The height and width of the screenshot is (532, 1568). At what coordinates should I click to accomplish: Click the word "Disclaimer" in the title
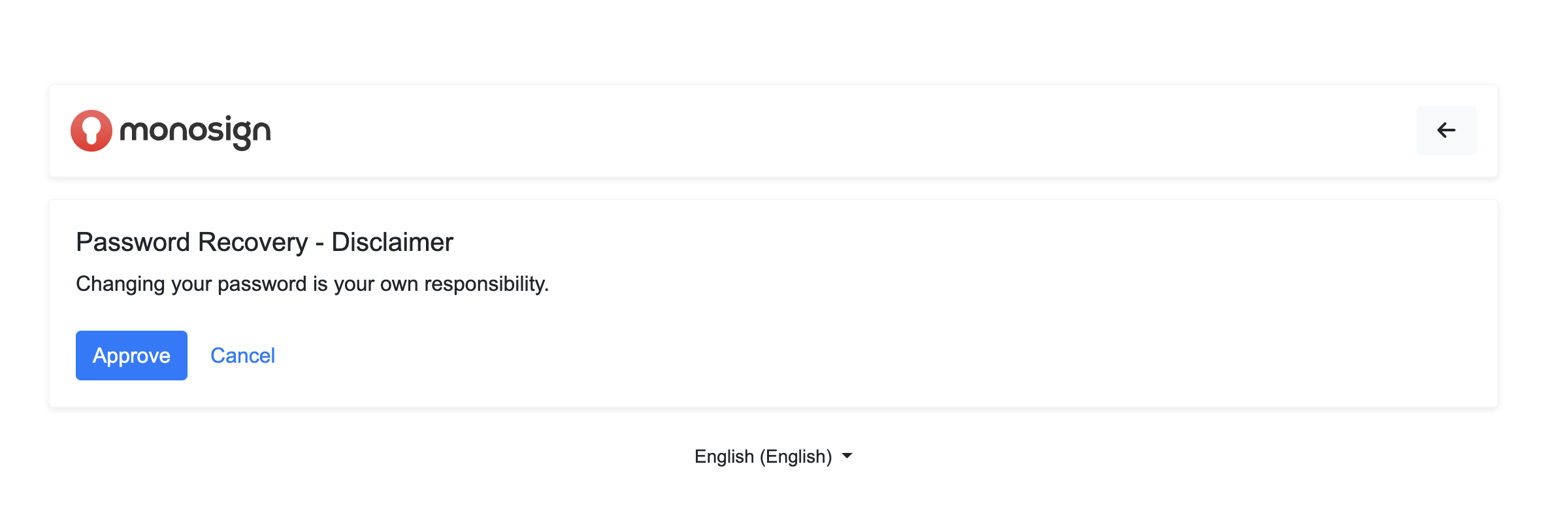(x=392, y=242)
